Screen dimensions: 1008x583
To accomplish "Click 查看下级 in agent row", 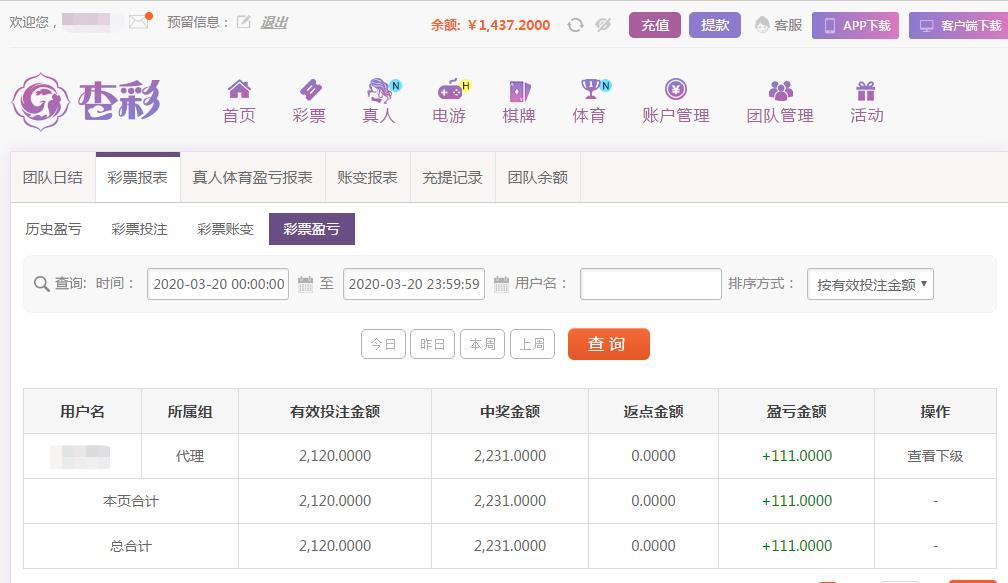I will (x=935, y=456).
